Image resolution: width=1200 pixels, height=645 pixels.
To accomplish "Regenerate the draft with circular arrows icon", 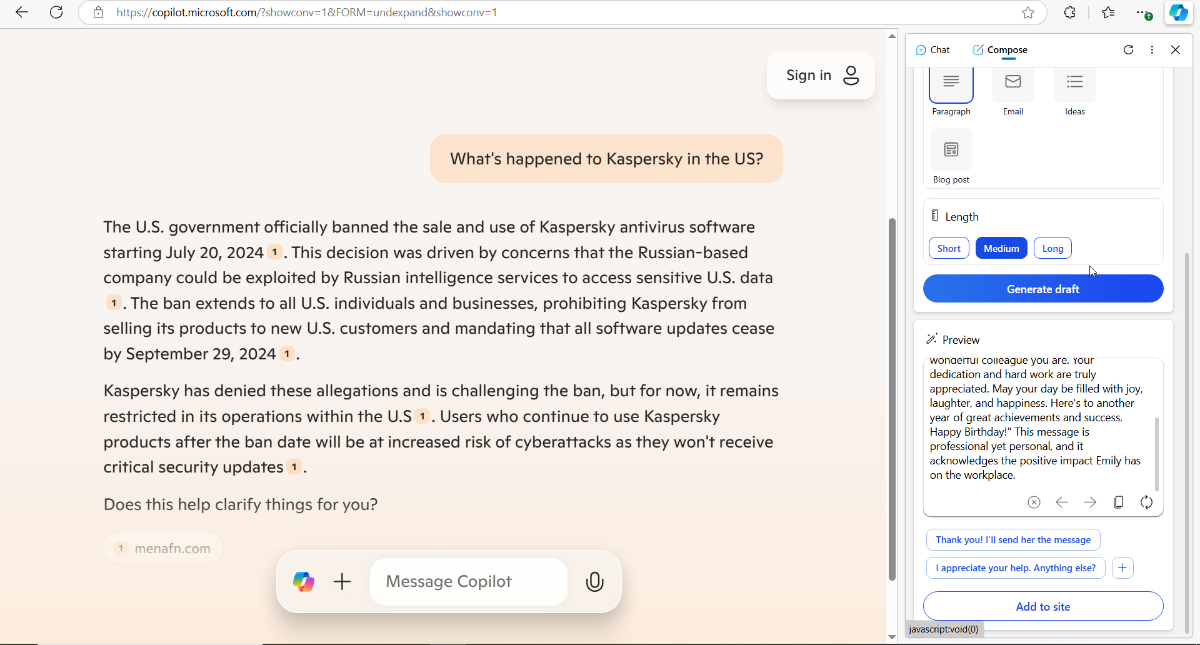I will [x=1147, y=502].
